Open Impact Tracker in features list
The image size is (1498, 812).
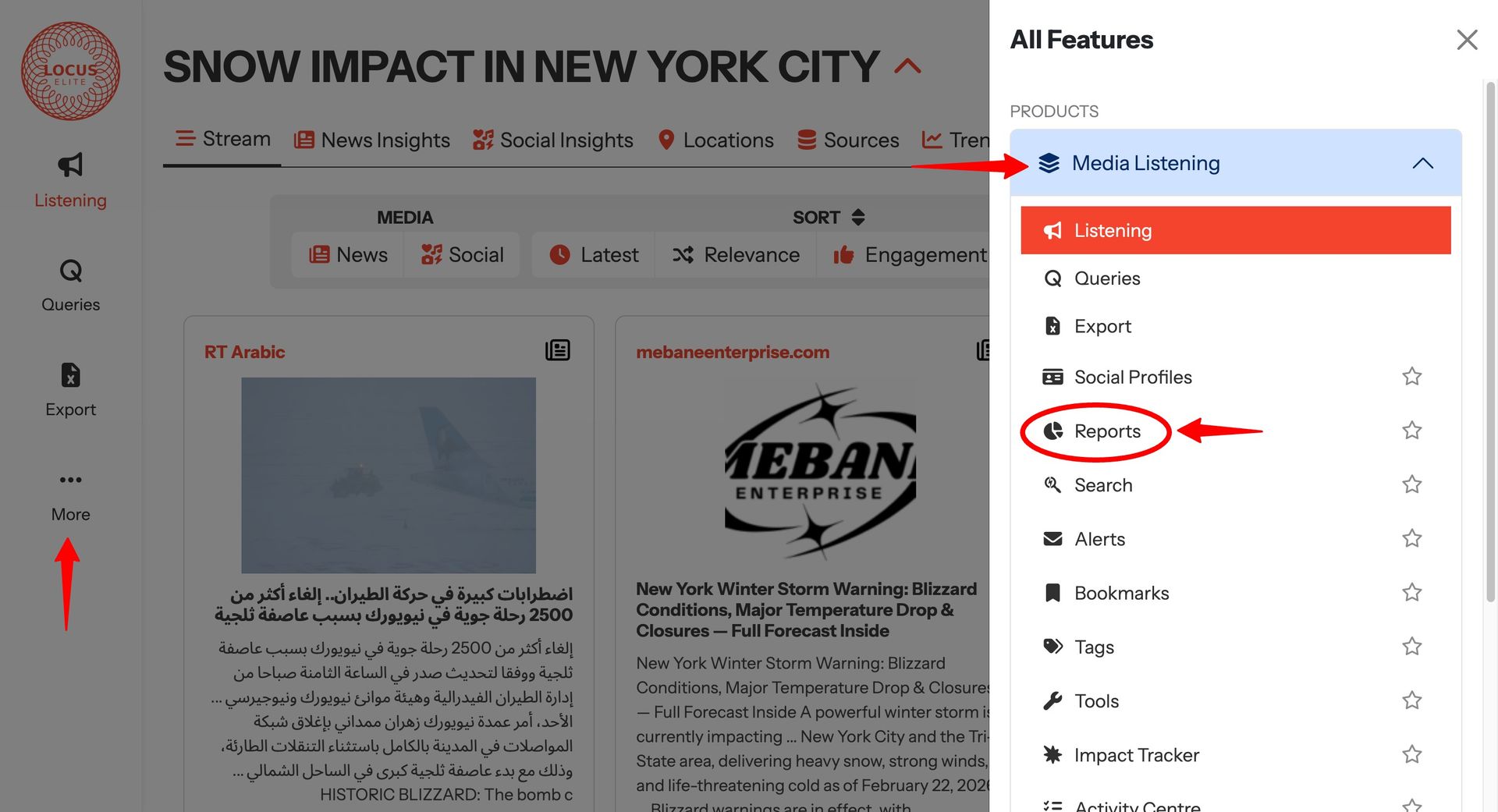[x=1136, y=755]
